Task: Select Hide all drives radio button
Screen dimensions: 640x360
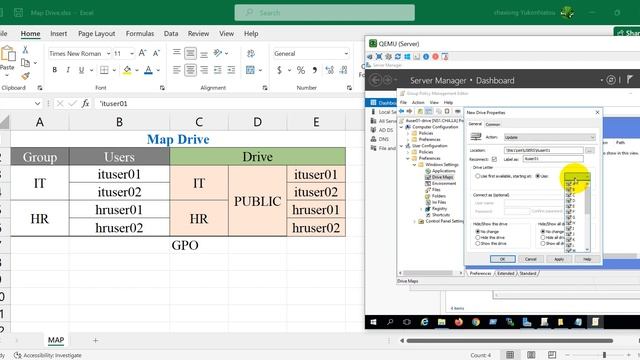Action: coord(543,237)
